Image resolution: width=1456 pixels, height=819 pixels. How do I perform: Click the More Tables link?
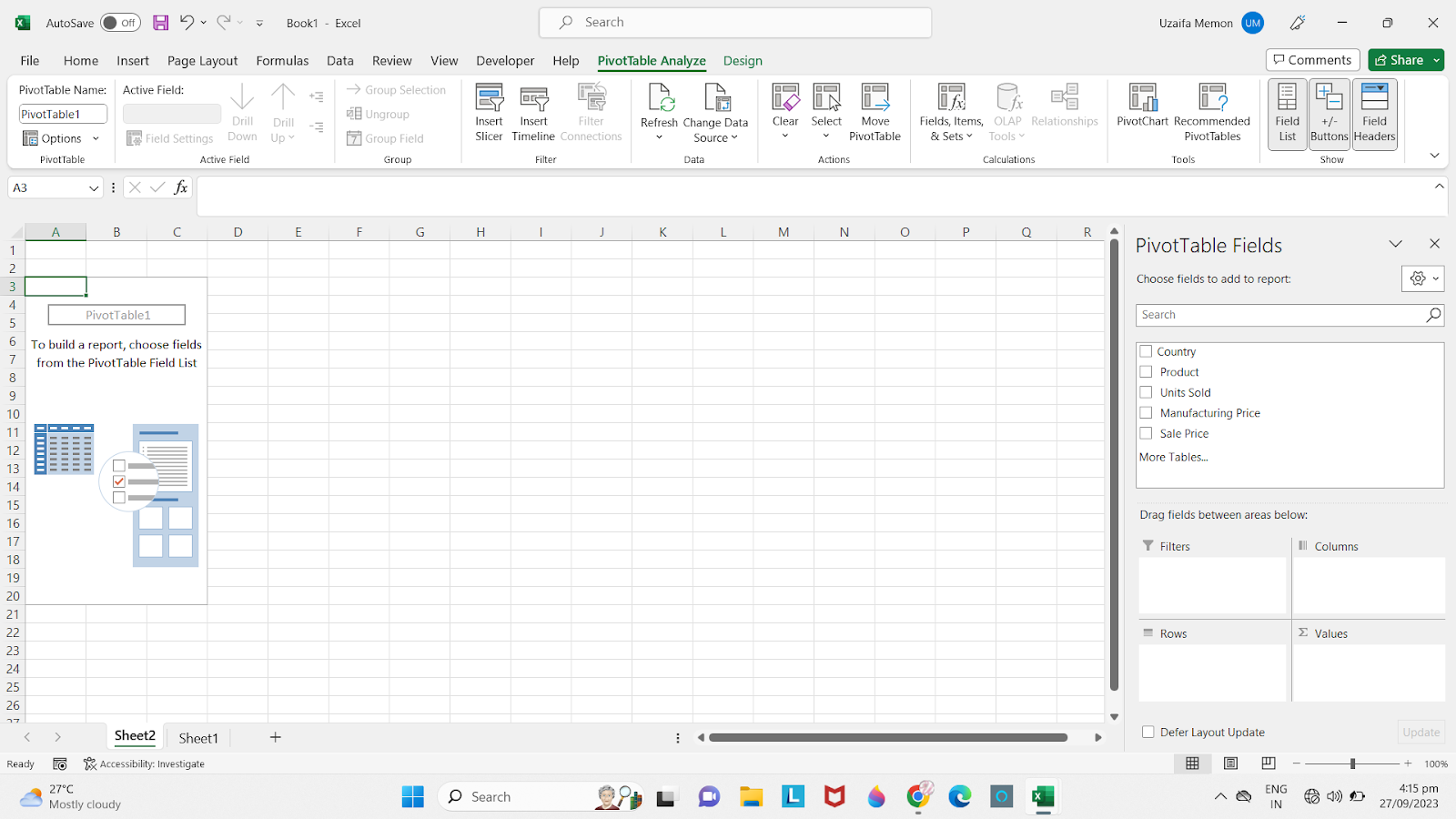tap(1174, 457)
